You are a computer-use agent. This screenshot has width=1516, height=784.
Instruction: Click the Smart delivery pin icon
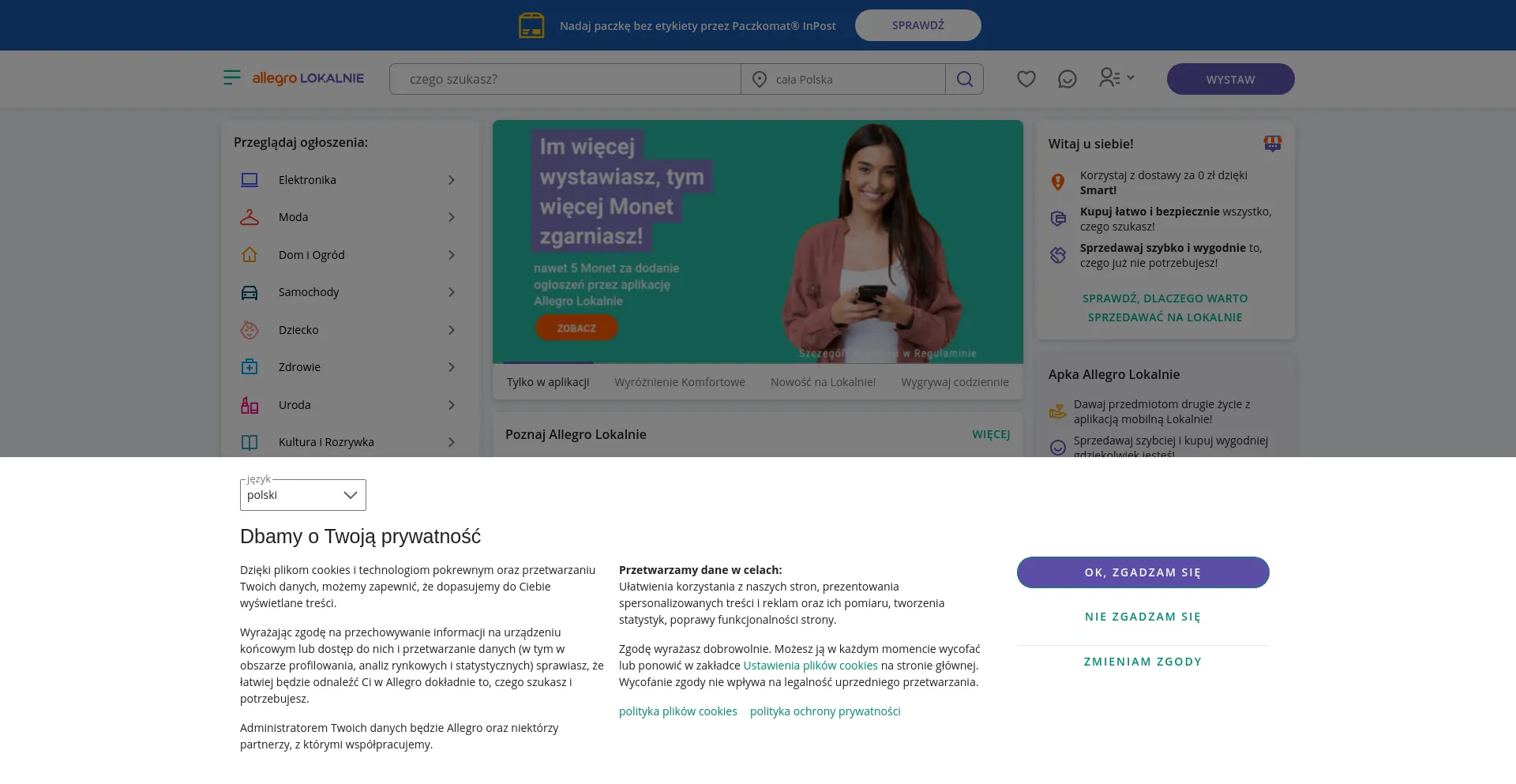1058,182
